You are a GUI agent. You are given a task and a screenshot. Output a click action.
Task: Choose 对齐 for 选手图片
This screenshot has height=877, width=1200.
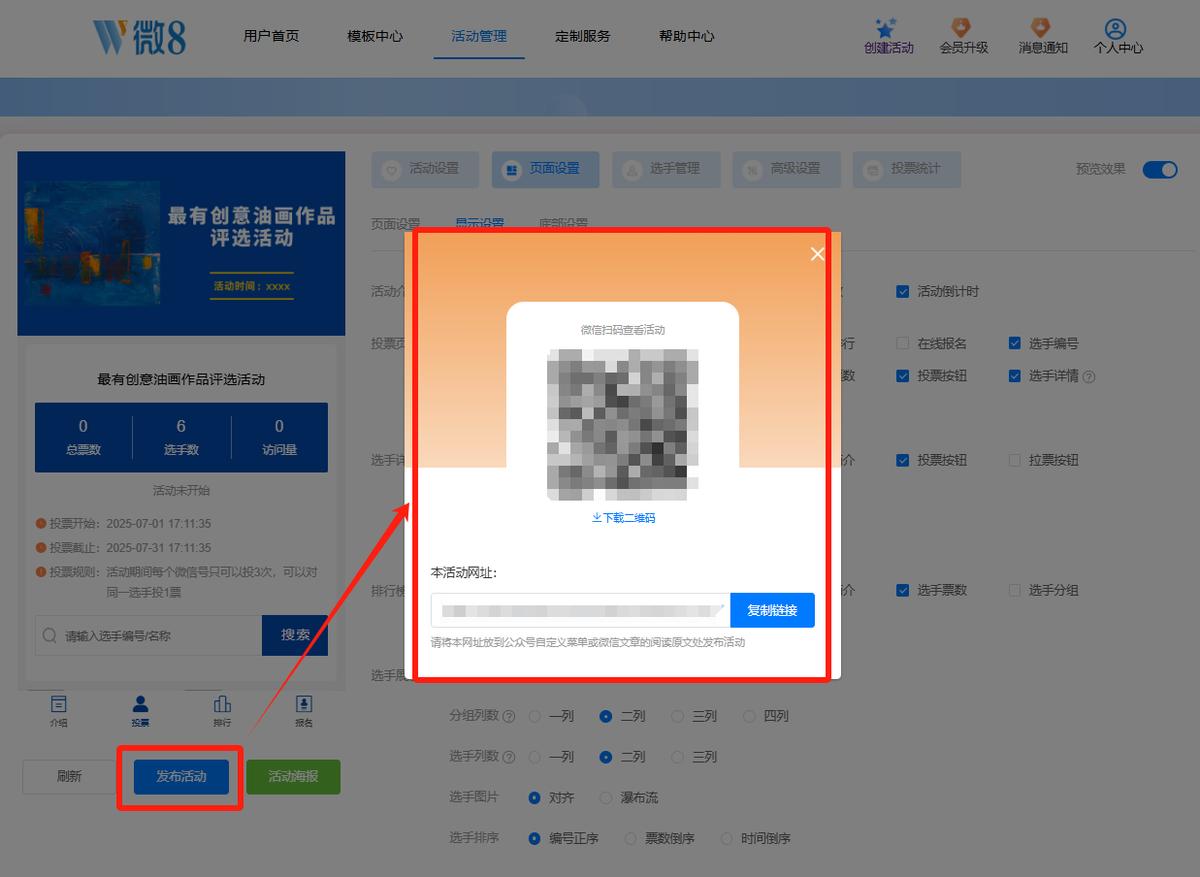pyautogui.click(x=535, y=798)
